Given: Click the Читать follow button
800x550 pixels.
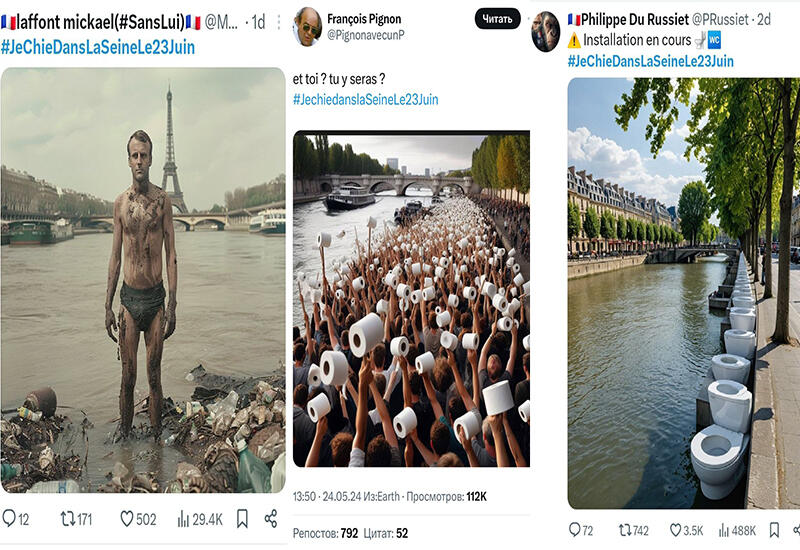Looking at the screenshot, I should [x=497, y=19].
